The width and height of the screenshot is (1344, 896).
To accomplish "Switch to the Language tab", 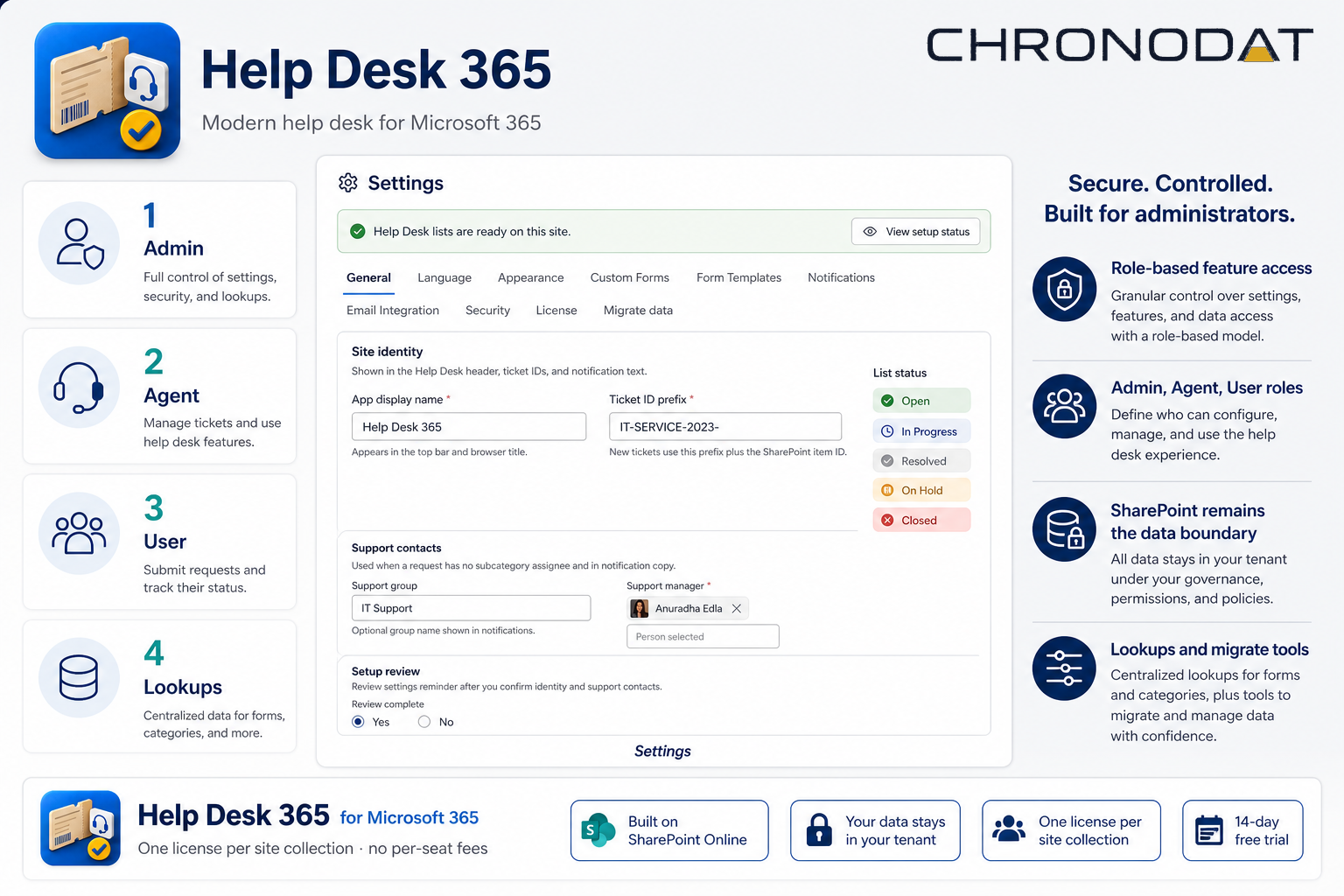I will [444, 278].
